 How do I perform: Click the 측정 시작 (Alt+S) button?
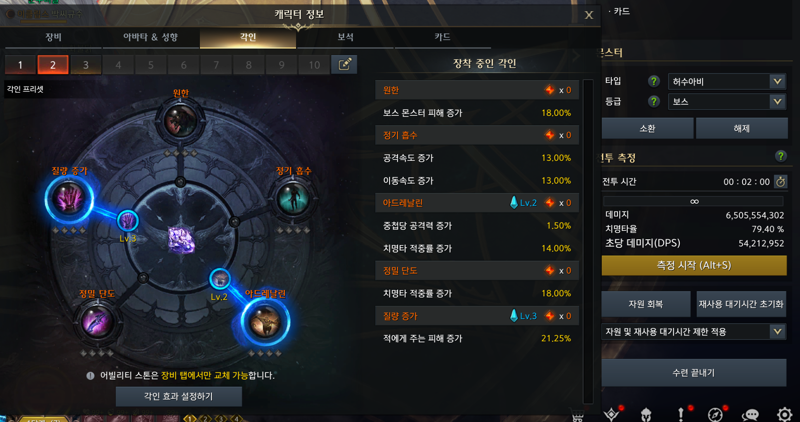coord(694,265)
